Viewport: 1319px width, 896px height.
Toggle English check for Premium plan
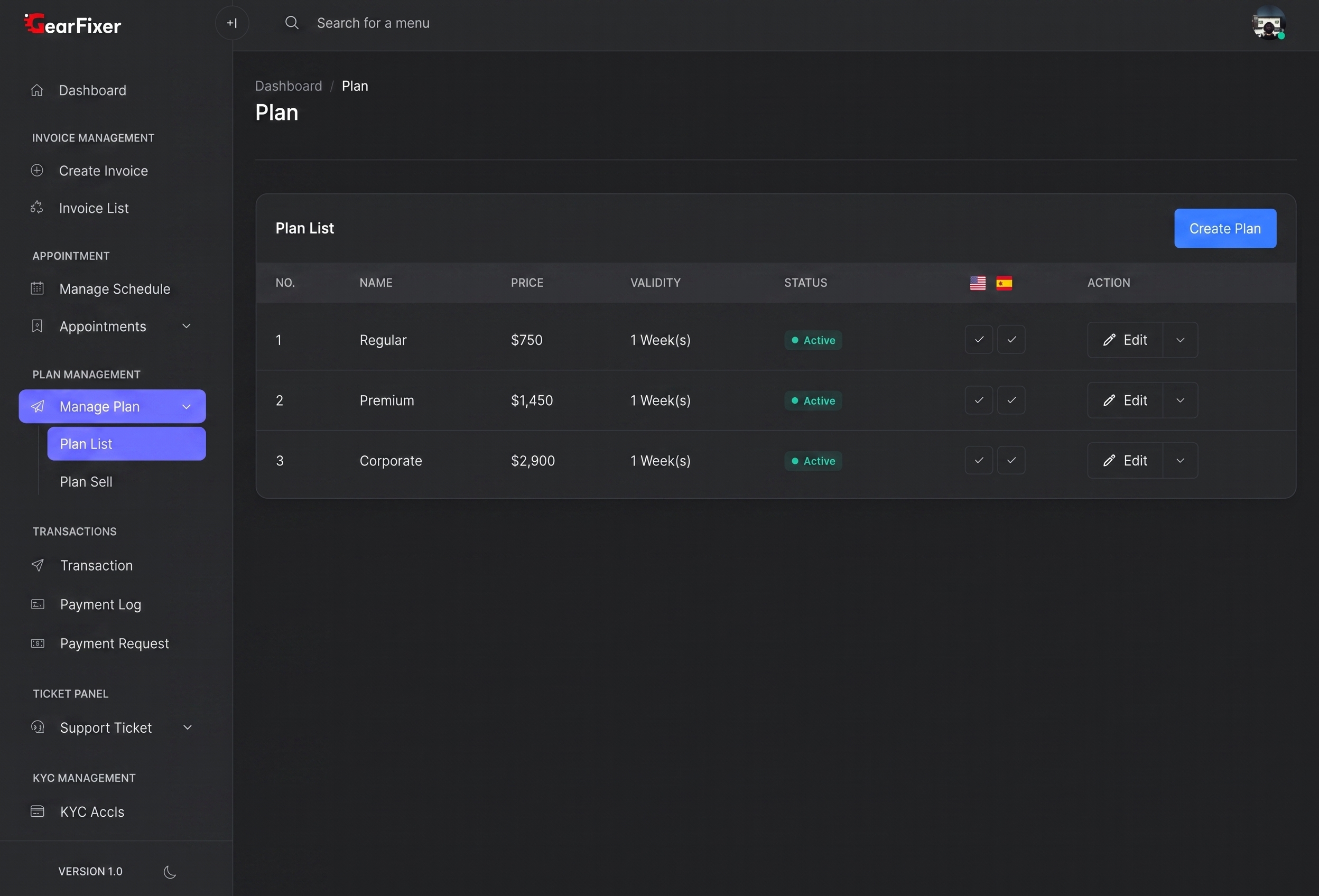pyautogui.click(x=979, y=400)
